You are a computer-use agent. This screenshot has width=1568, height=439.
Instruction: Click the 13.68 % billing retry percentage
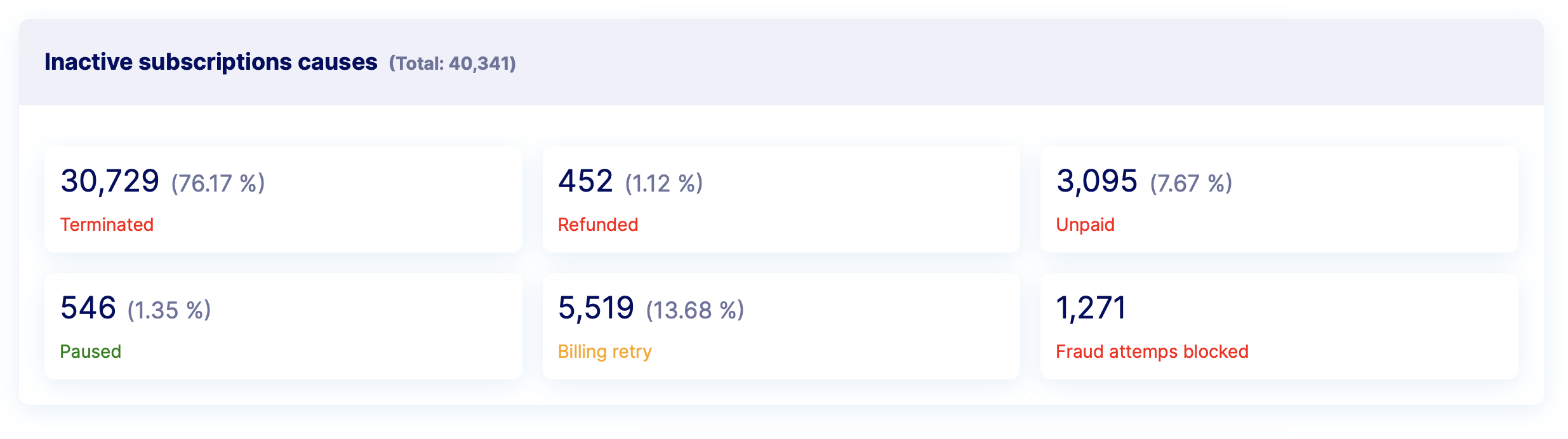click(x=695, y=310)
